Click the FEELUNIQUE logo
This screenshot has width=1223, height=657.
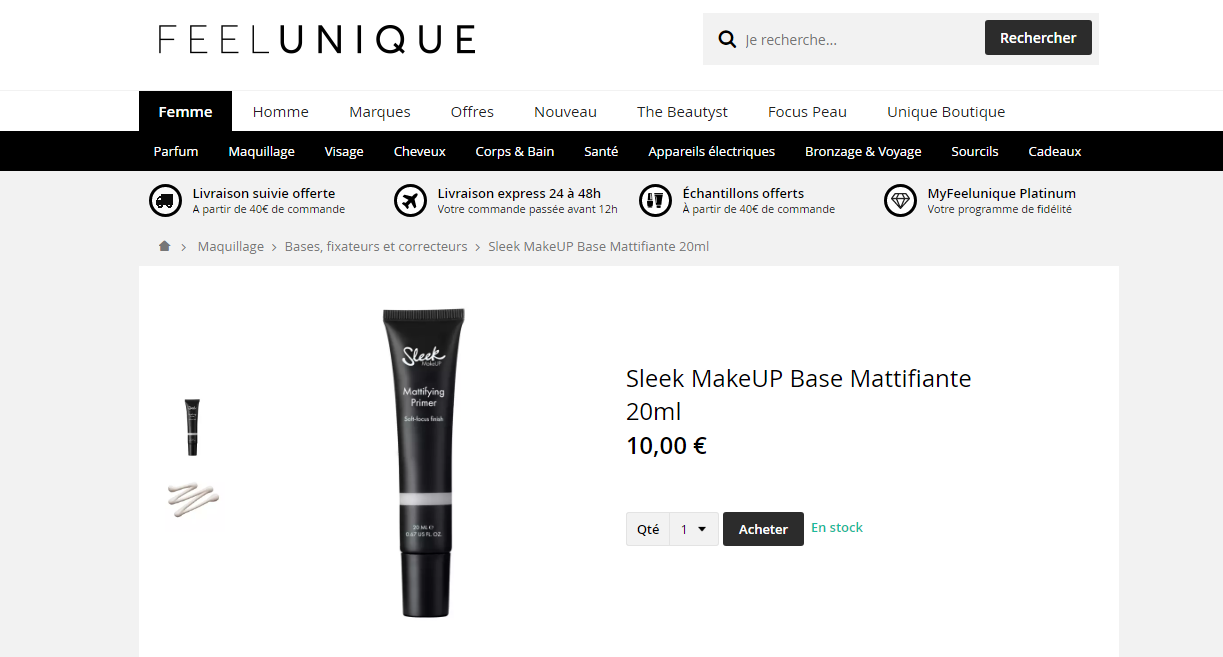[x=317, y=39]
